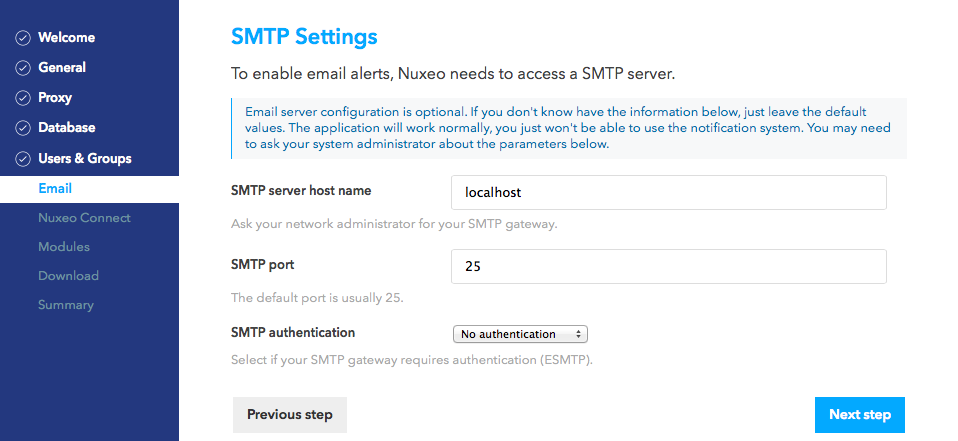Open the SMTP authentication dropdown
Viewport: 958px width, 441px height.
click(520, 334)
